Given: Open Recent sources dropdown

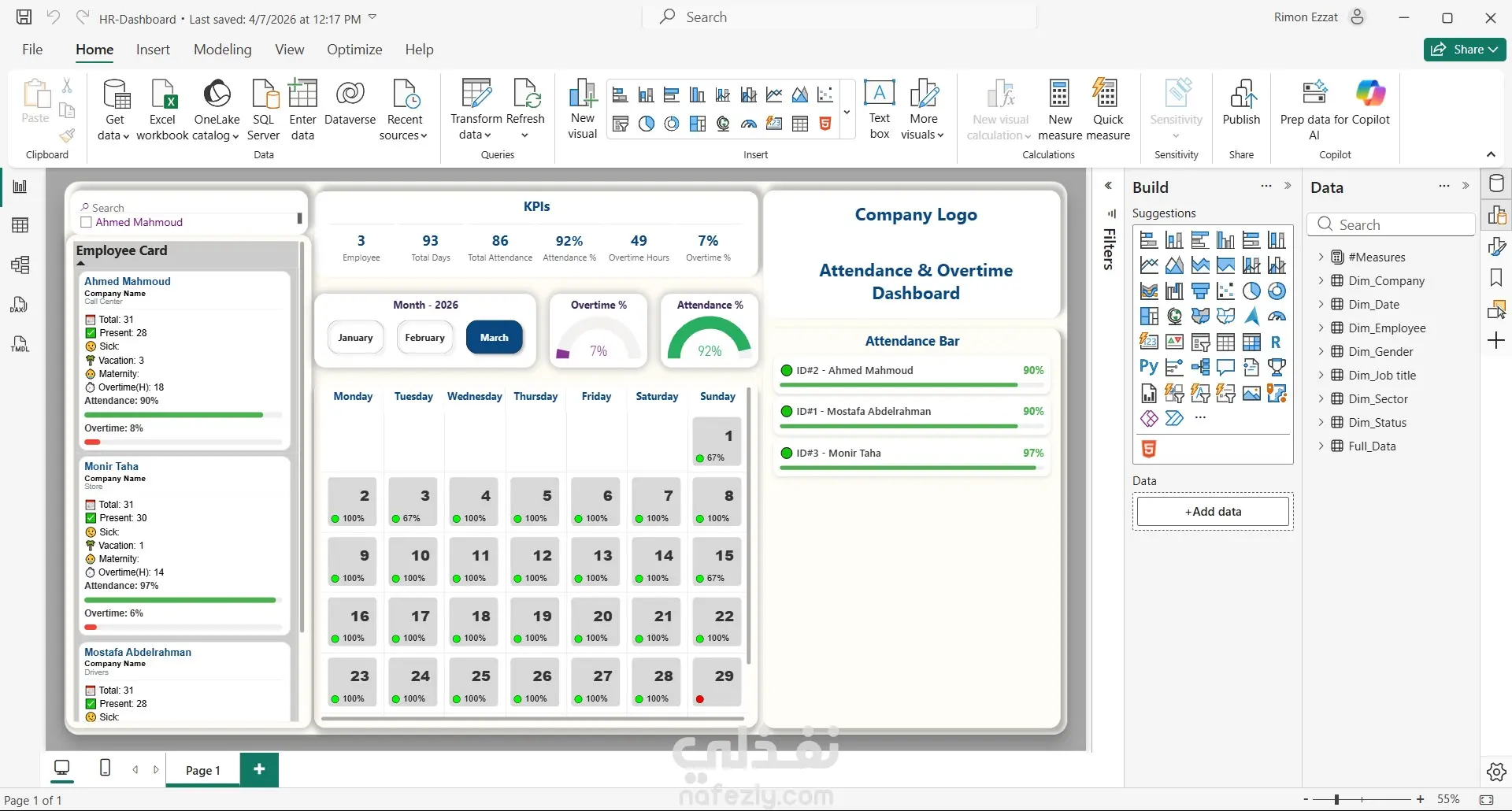Looking at the screenshot, I should [x=424, y=136].
